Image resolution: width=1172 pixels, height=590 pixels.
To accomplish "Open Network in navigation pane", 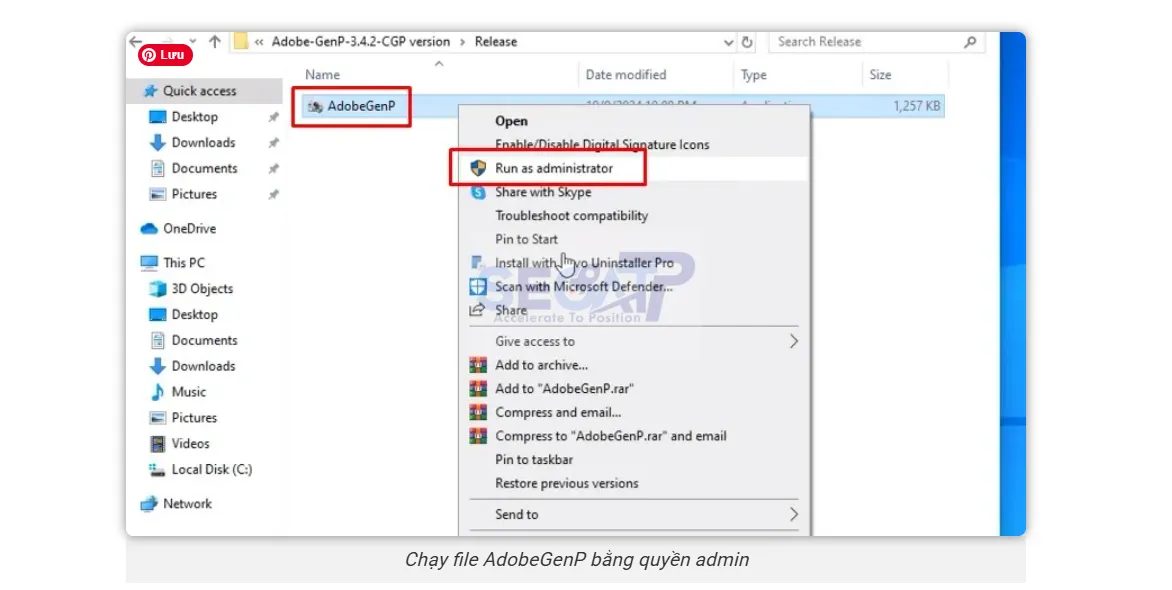I will pyautogui.click(x=188, y=504).
